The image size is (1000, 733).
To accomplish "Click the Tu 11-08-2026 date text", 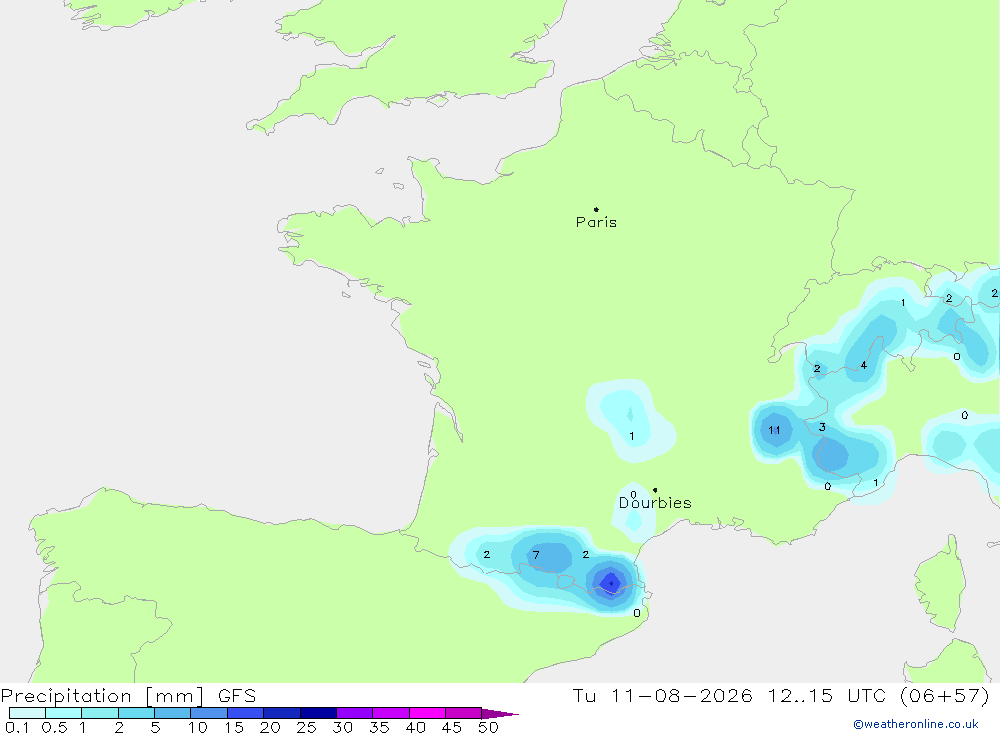I will (662, 696).
